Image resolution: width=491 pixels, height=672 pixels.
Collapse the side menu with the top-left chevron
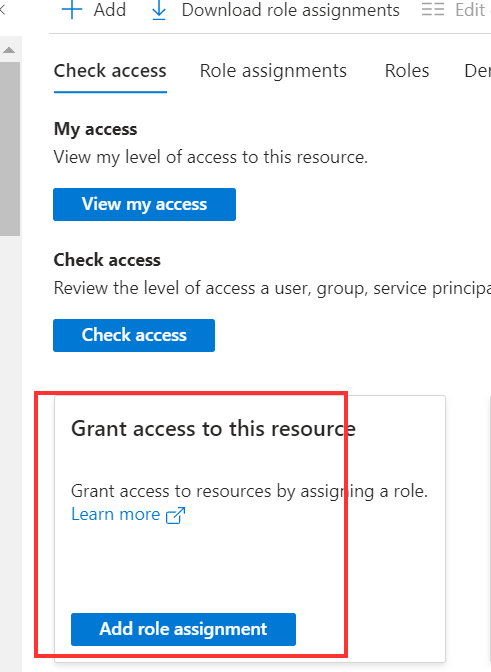coord(2,9)
